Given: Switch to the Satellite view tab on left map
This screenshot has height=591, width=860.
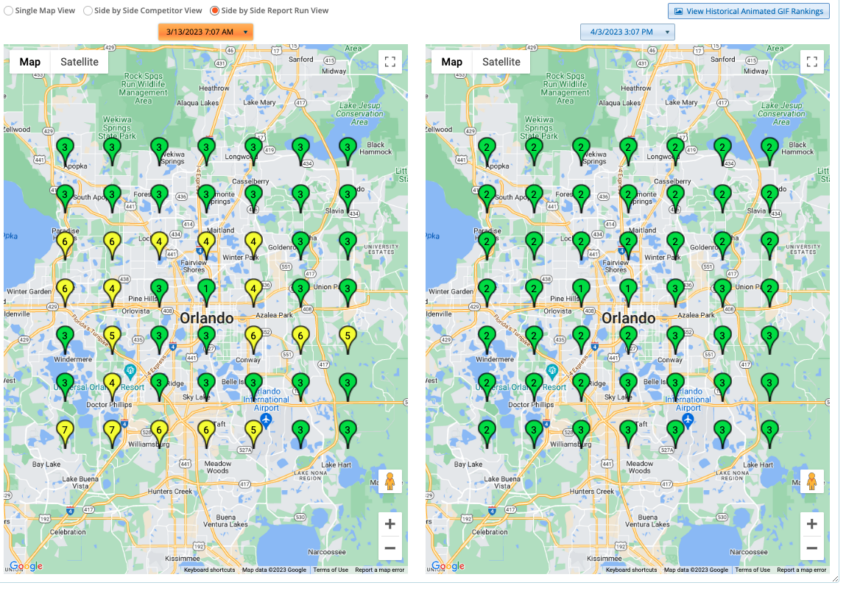Looking at the screenshot, I should pos(80,61).
